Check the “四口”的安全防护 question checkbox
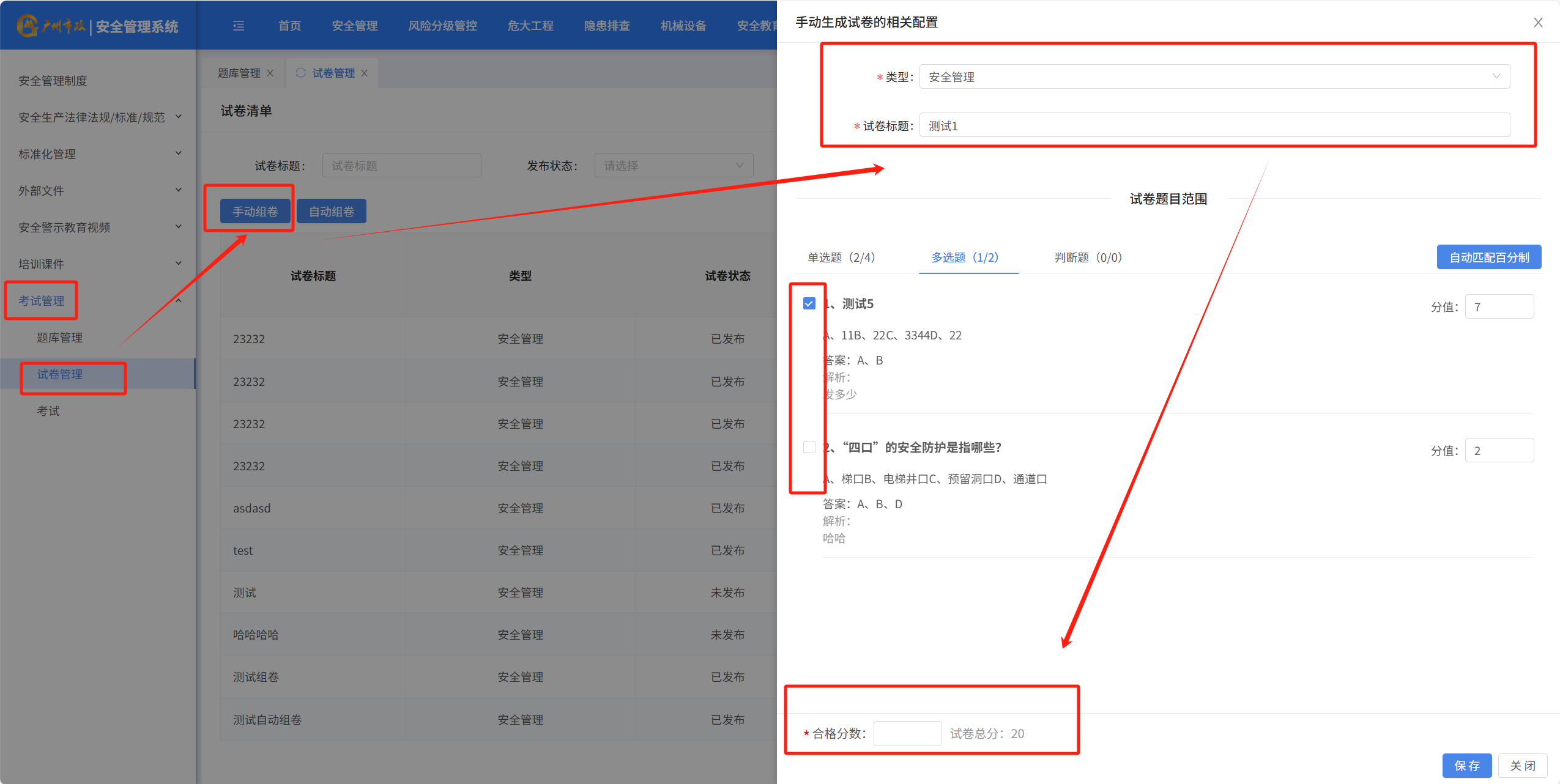 [x=809, y=448]
